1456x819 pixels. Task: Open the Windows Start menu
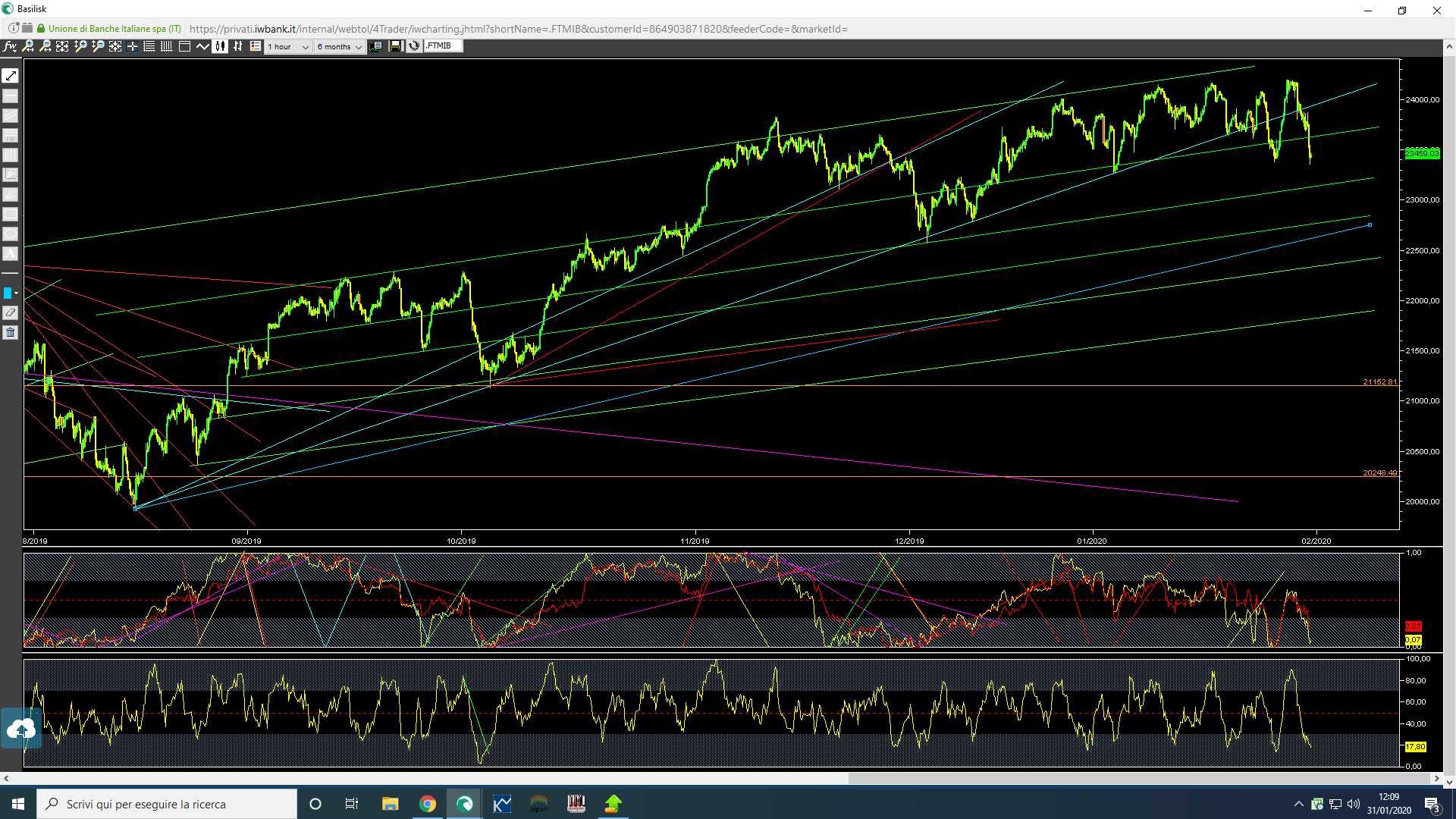click(x=18, y=804)
